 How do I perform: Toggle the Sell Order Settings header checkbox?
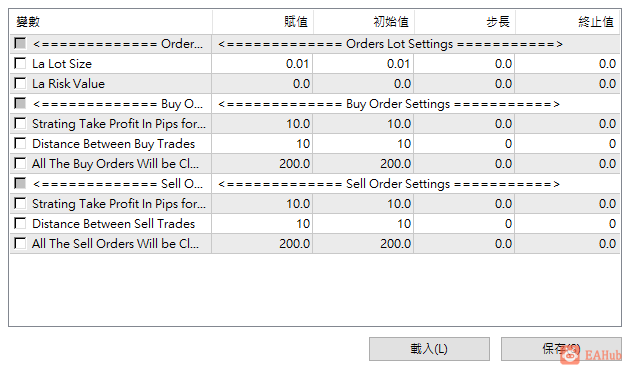tap(20, 183)
